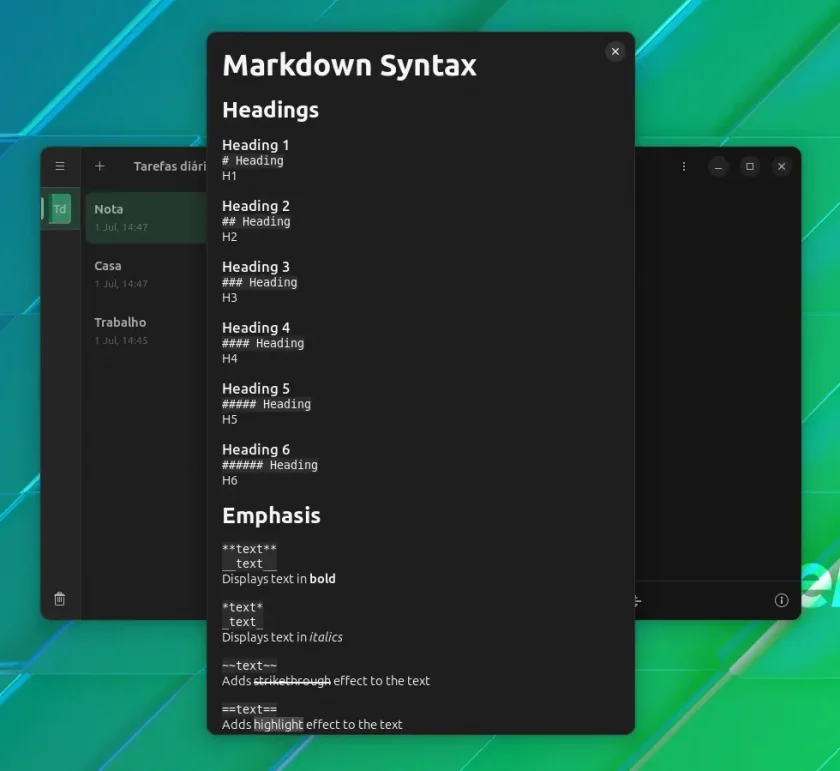Click the '*text*' italics syntax sample
Image resolution: width=840 pixels, height=771 pixels.
(242, 607)
